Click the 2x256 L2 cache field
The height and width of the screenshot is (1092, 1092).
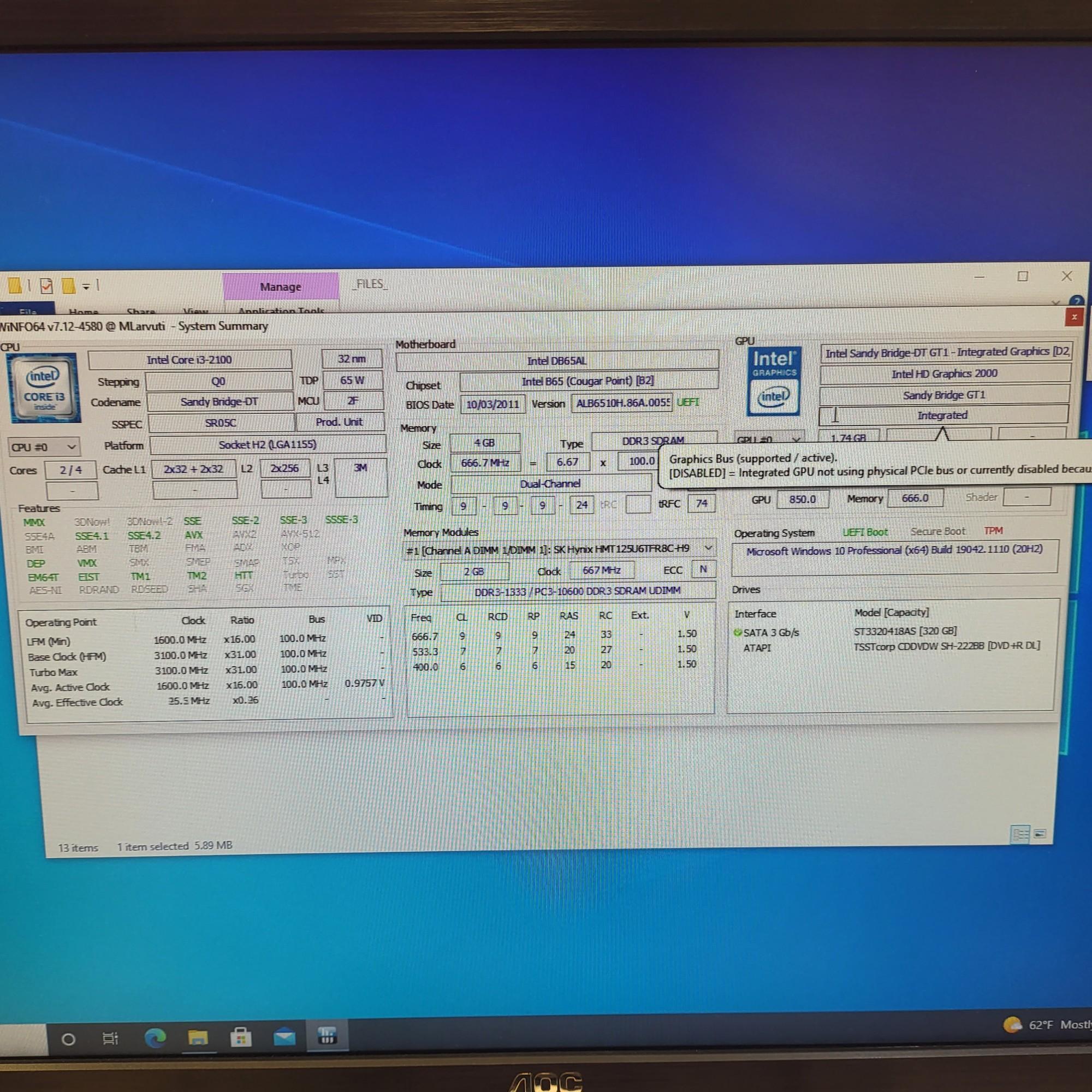[285, 468]
